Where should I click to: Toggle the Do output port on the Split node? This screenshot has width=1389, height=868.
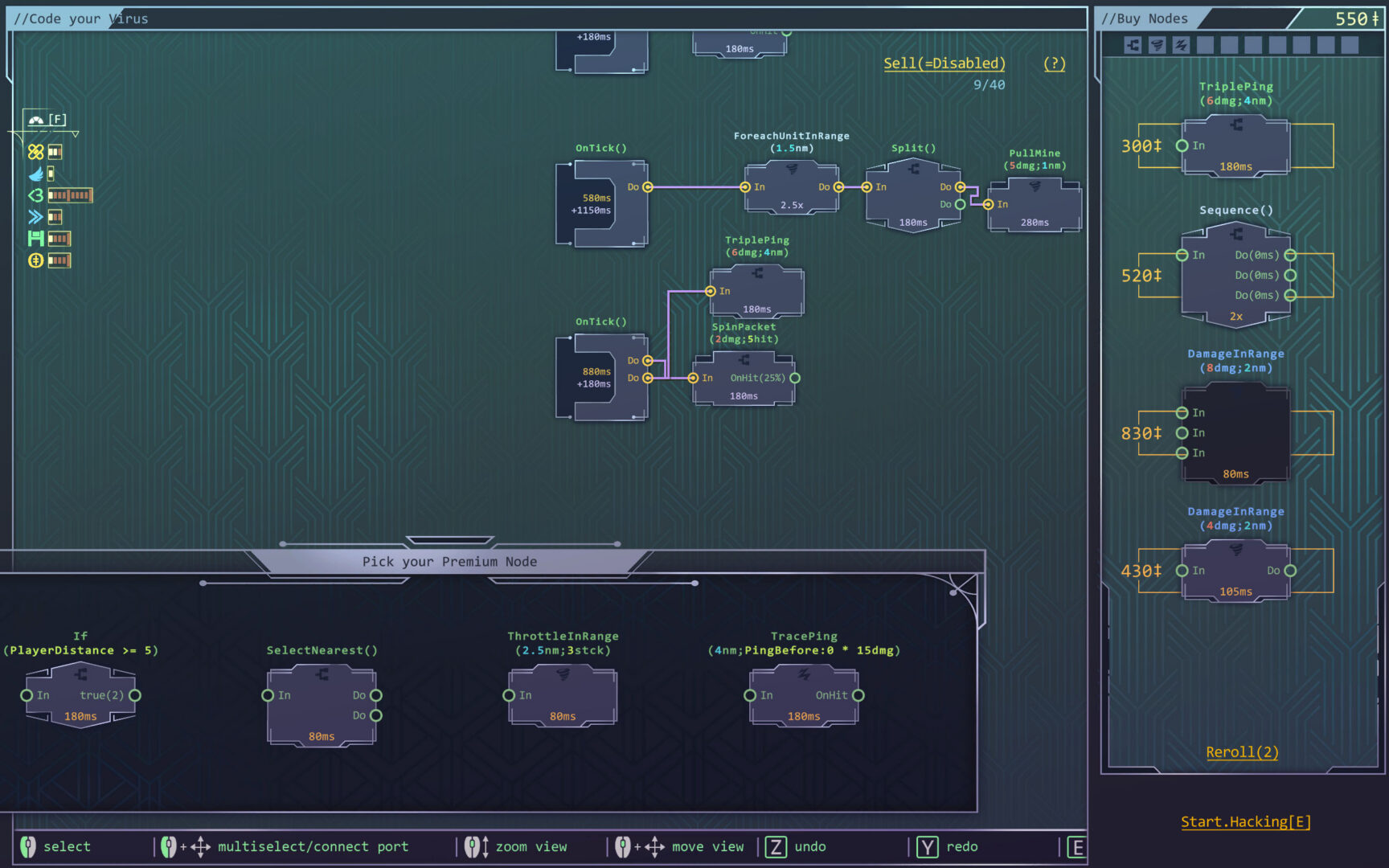(x=961, y=186)
